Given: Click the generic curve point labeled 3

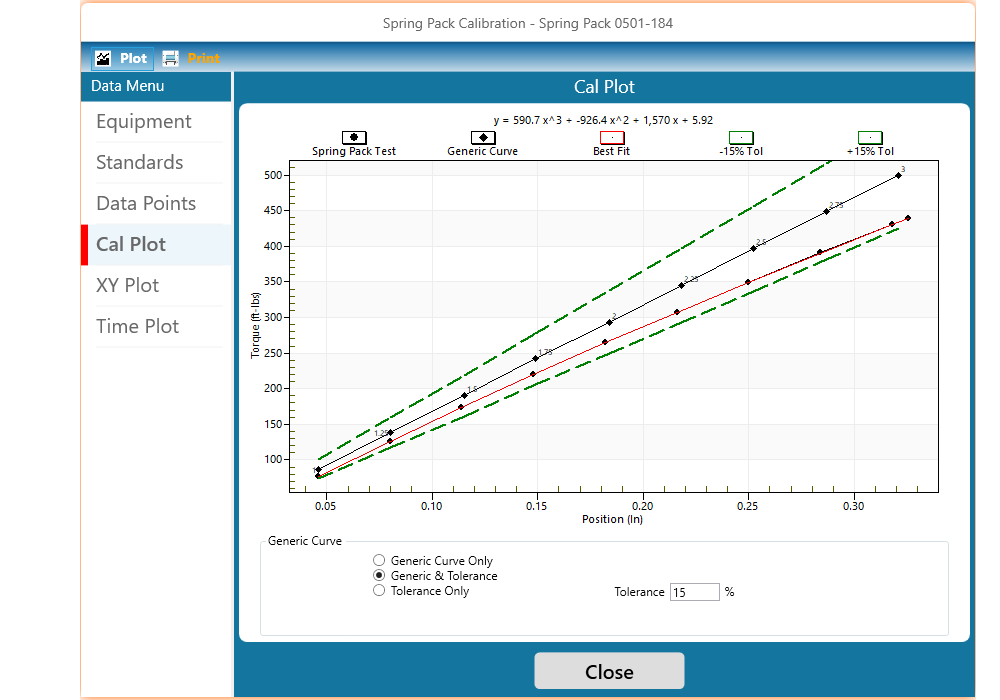Looking at the screenshot, I should click(x=898, y=175).
